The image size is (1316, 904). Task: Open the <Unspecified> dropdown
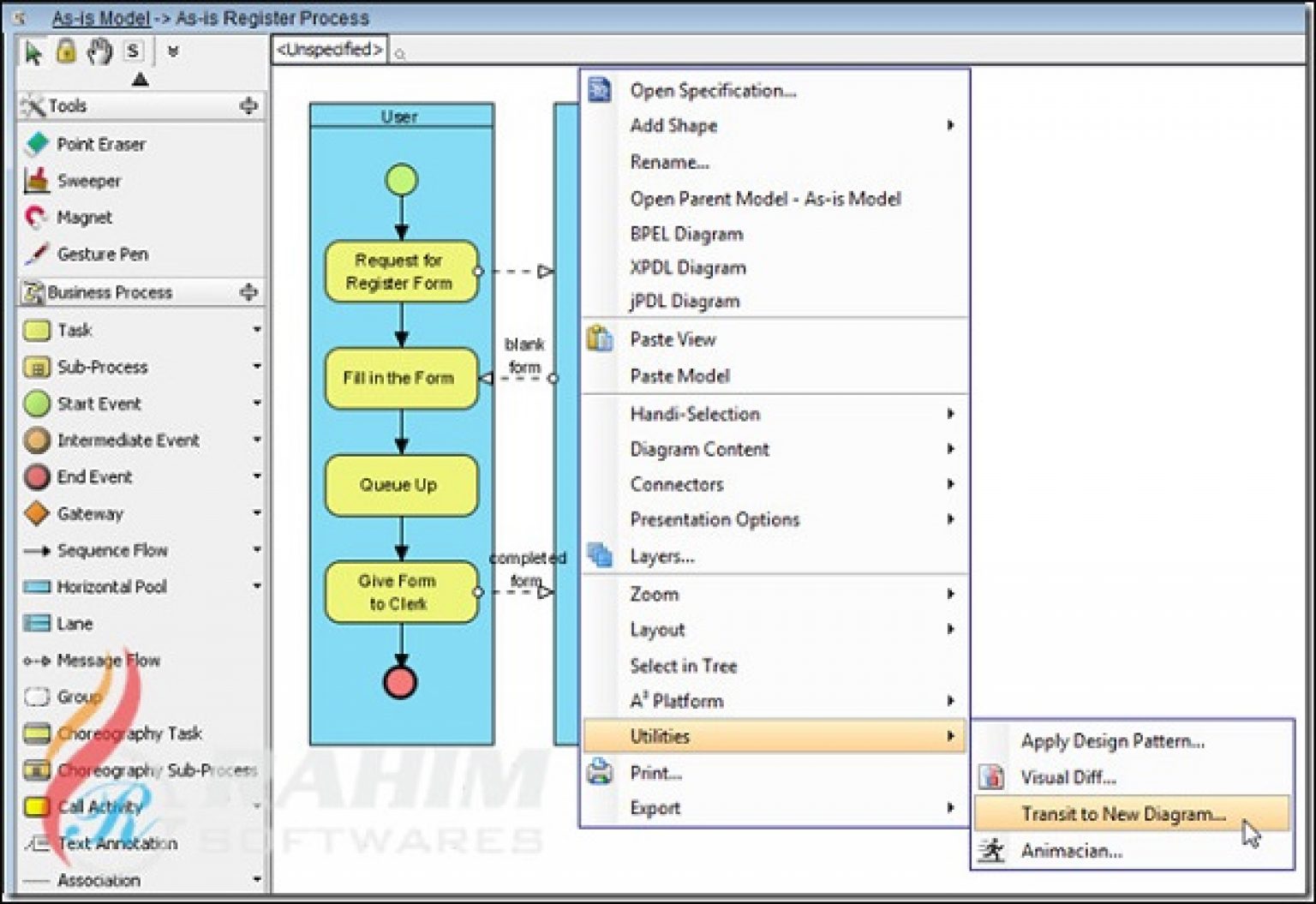(x=328, y=49)
